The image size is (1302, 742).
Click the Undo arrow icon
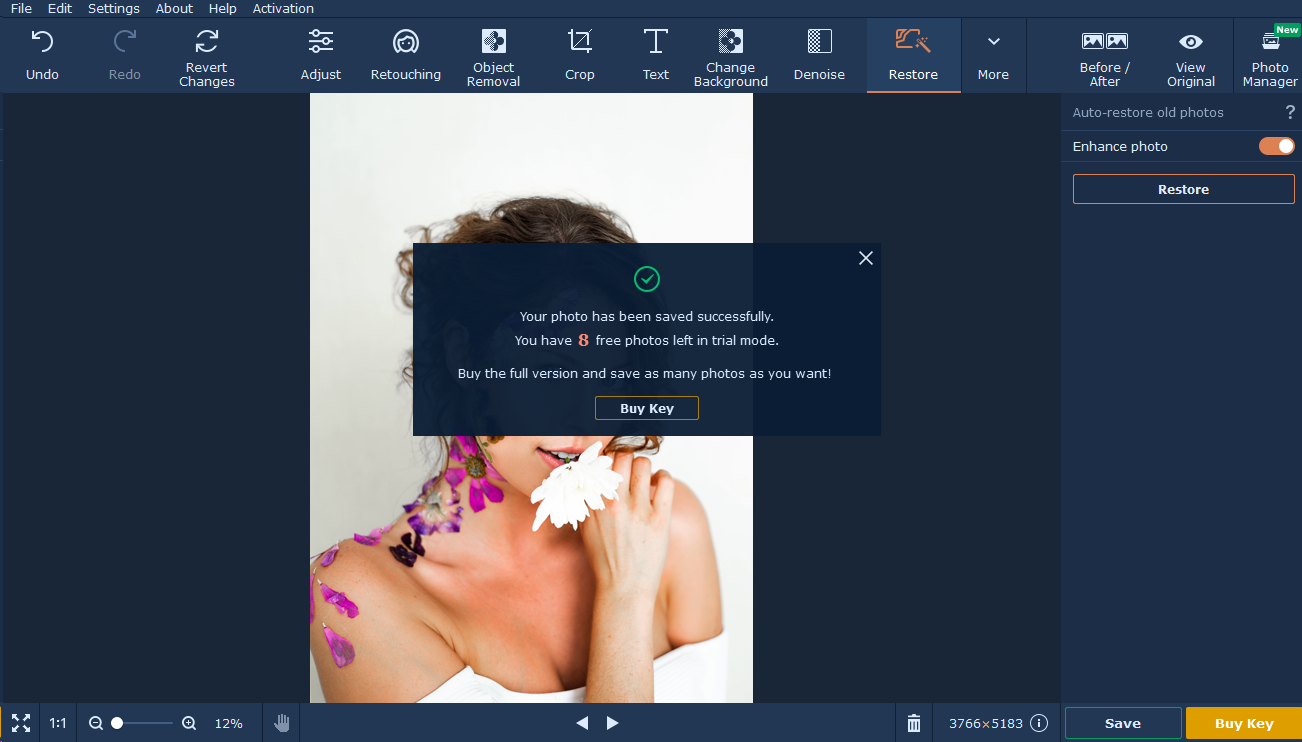pos(42,42)
